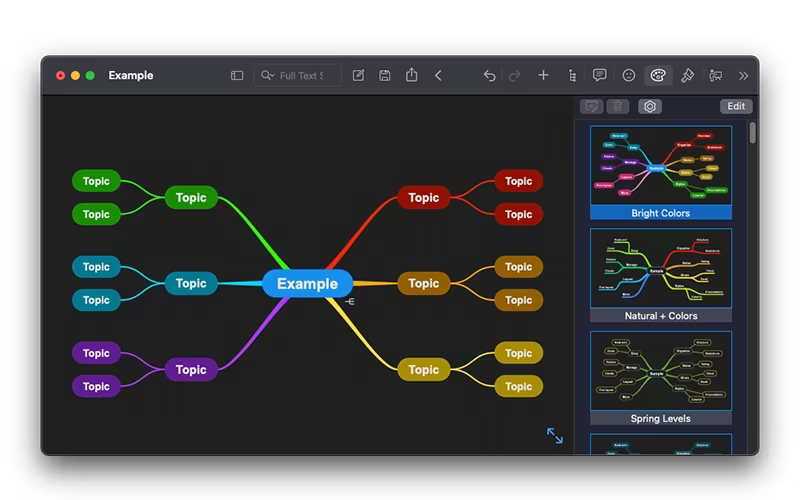Select the lower green child Topic
This screenshot has width=800, height=500.
(96, 214)
